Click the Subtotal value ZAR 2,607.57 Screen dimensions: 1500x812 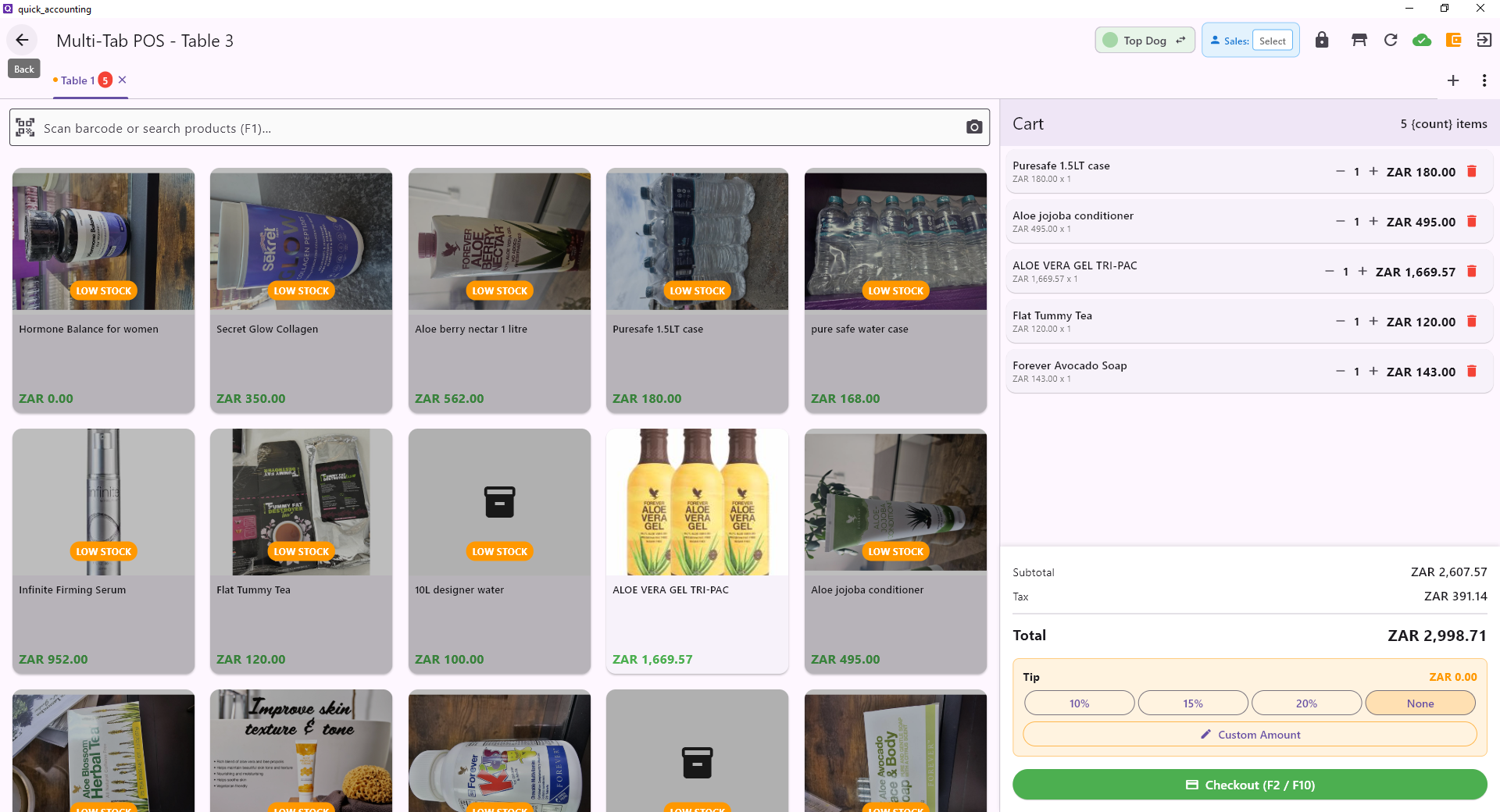coord(1448,572)
